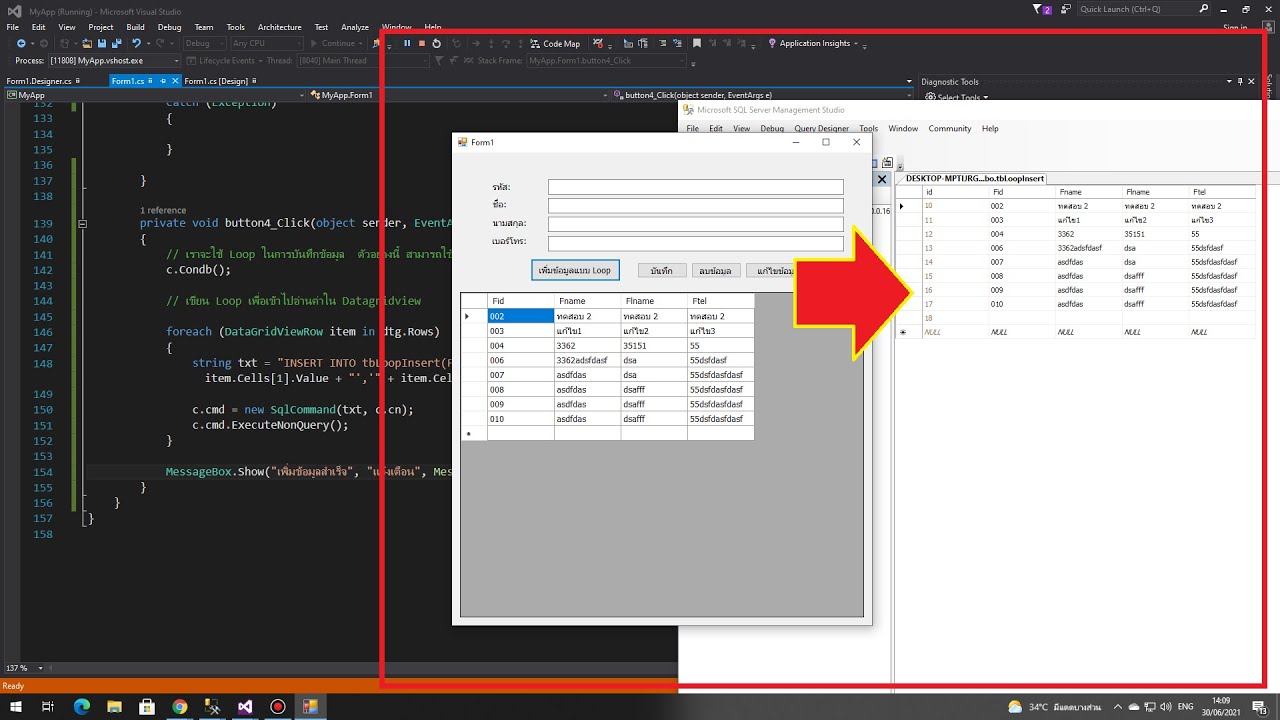Click the Continue button in debug toolbar
This screenshot has width=1280, height=720.
pyautogui.click(x=335, y=43)
